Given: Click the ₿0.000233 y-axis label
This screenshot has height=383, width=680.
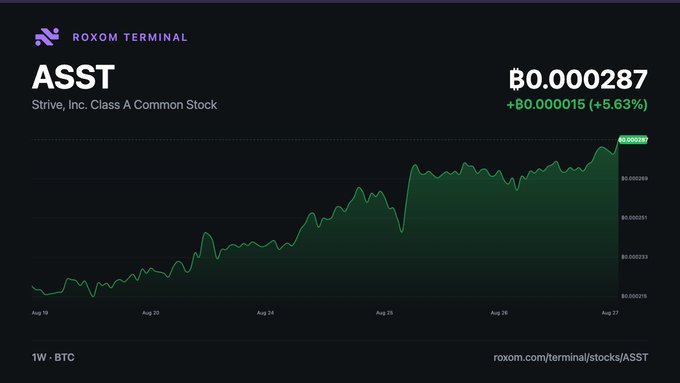Looking at the screenshot, I should 634,257.
